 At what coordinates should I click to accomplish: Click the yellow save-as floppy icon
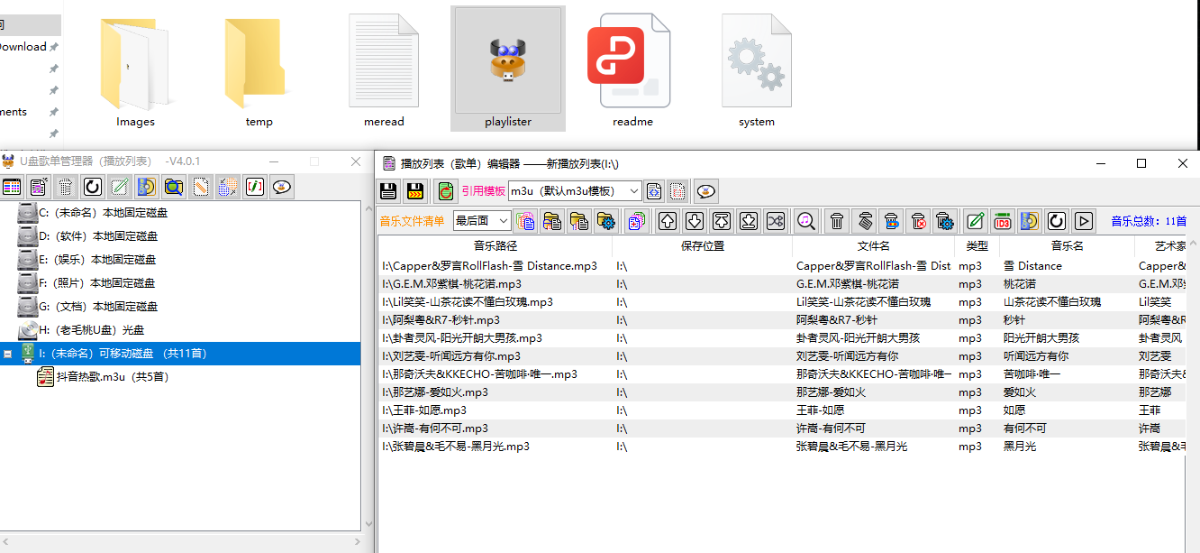click(415, 190)
